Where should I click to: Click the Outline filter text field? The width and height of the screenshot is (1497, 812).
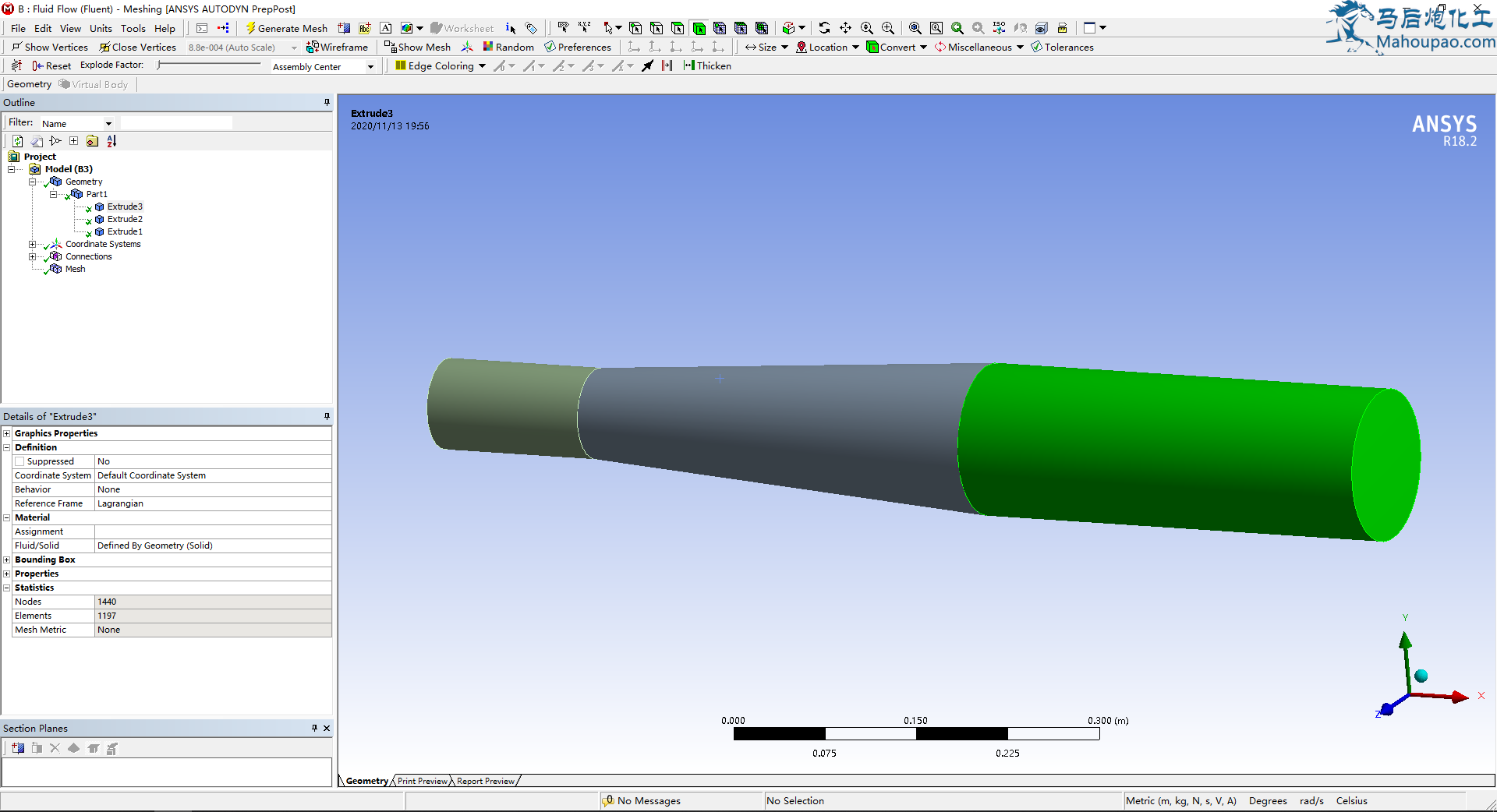click(176, 123)
